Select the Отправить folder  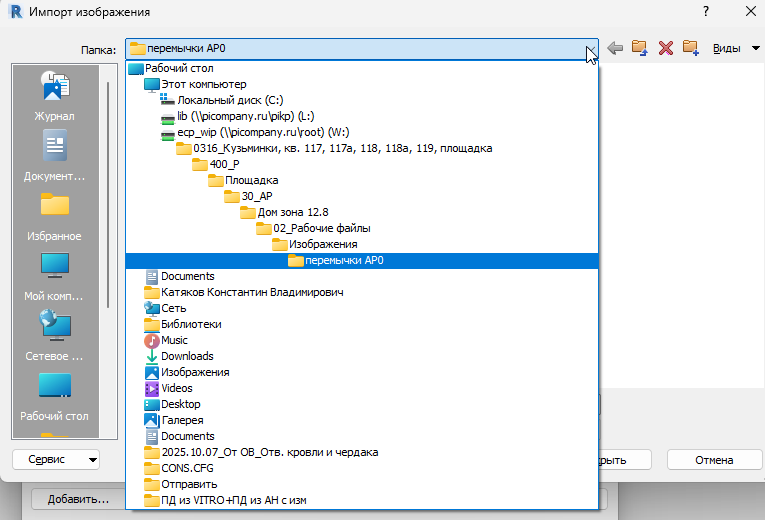point(362,484)
